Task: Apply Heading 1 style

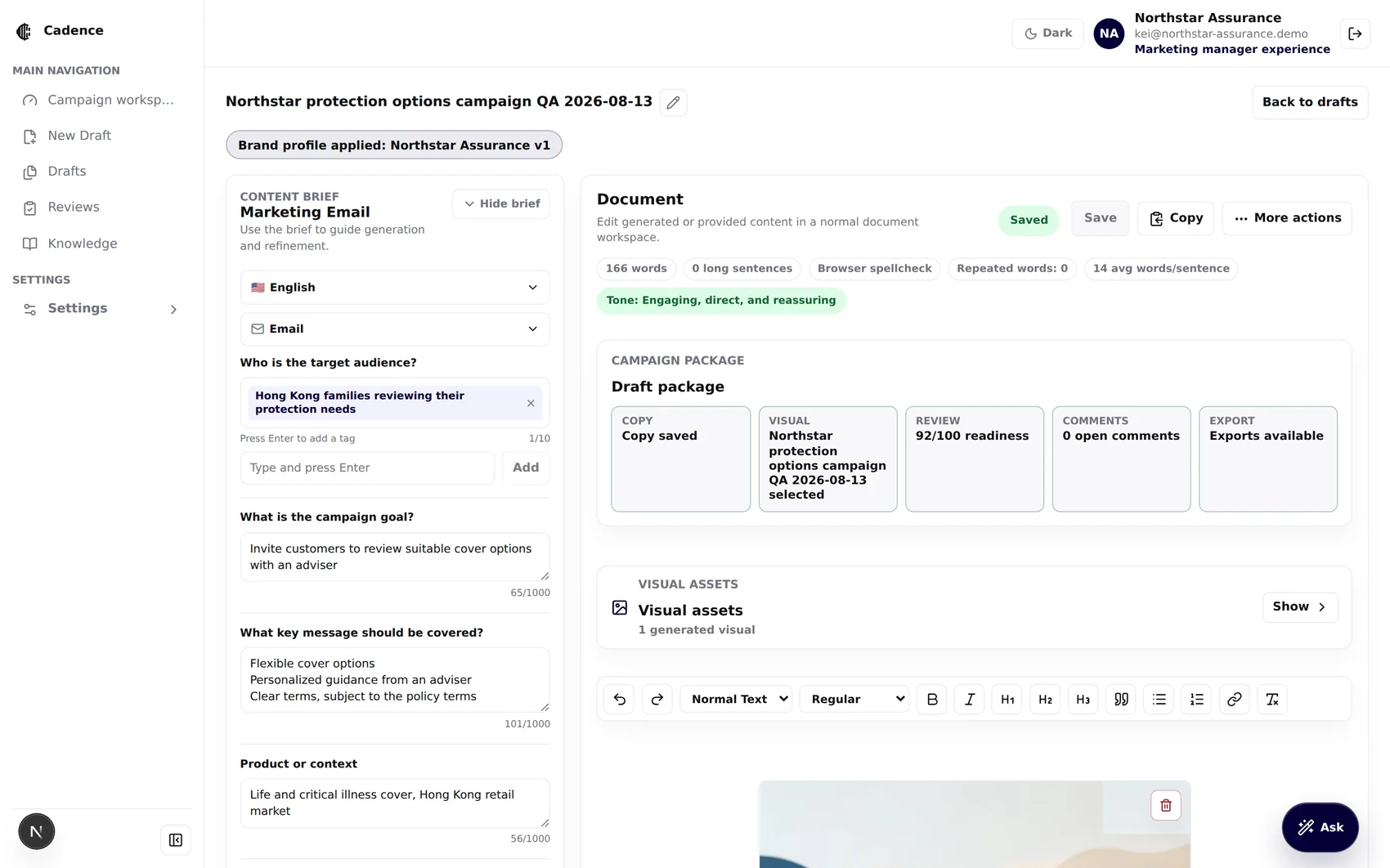Action: coord(1007,700)
